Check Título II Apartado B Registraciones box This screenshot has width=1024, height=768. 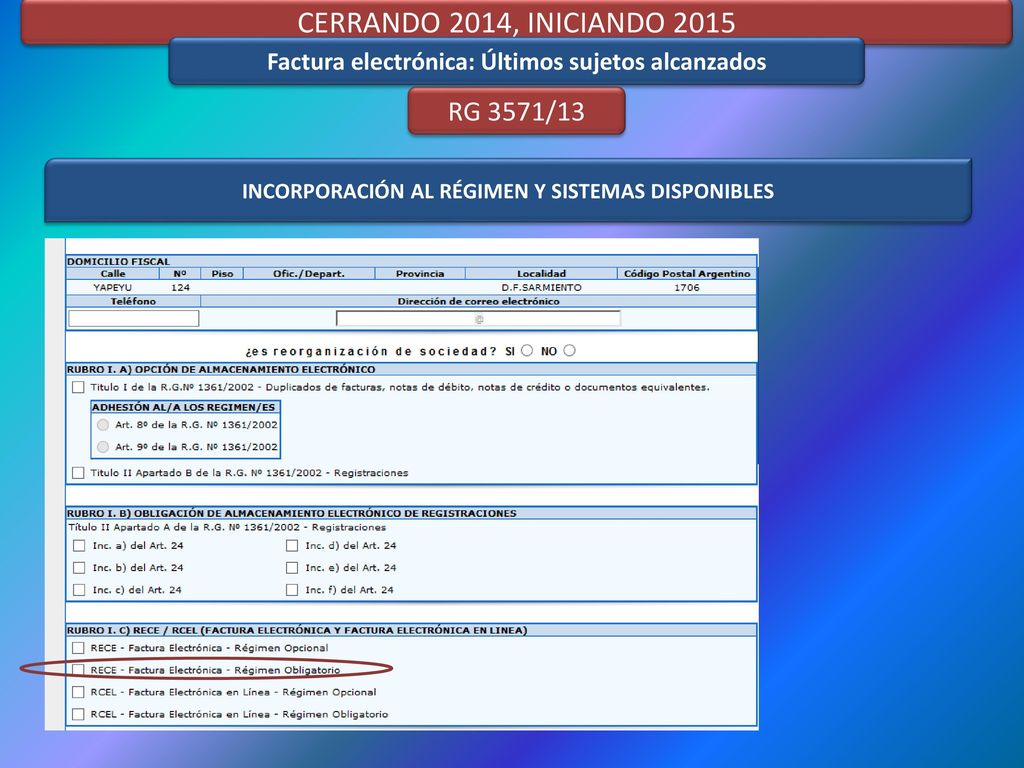78,473
